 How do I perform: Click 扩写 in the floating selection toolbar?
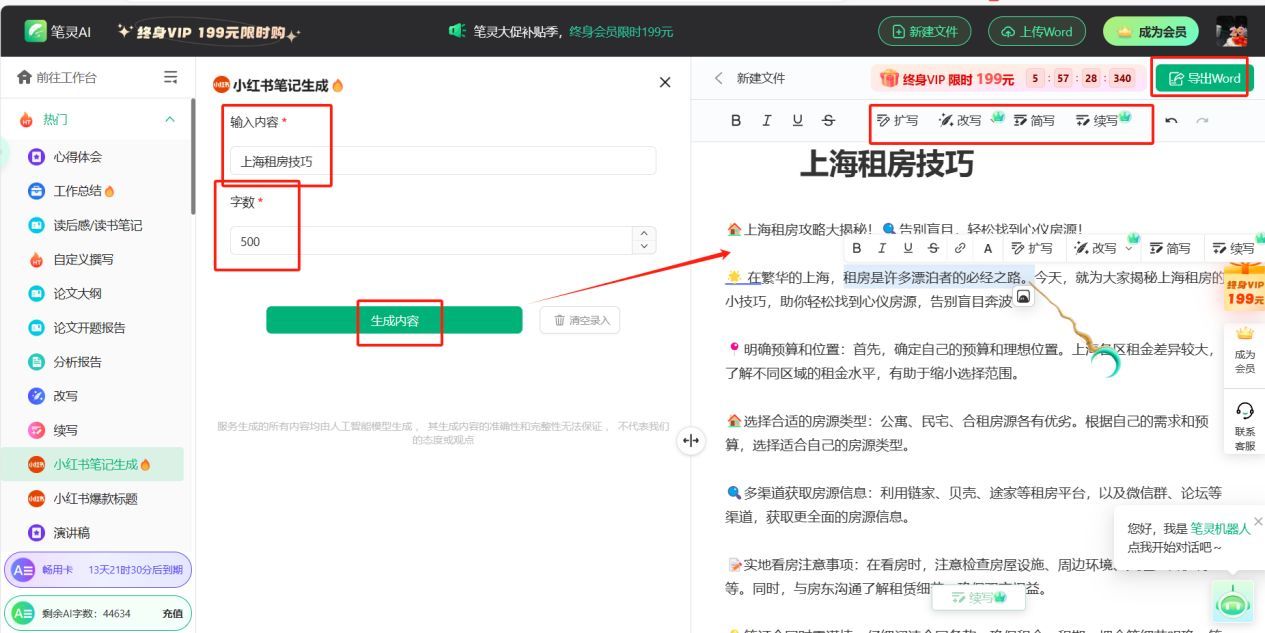click(1032, 248)
